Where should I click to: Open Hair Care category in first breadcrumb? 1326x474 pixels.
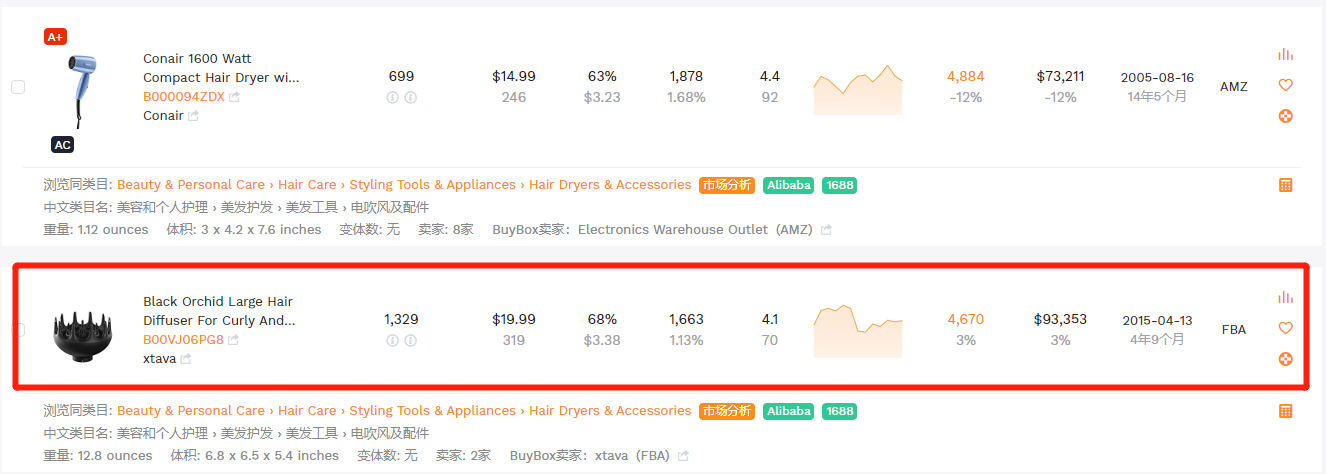[307, 185]
